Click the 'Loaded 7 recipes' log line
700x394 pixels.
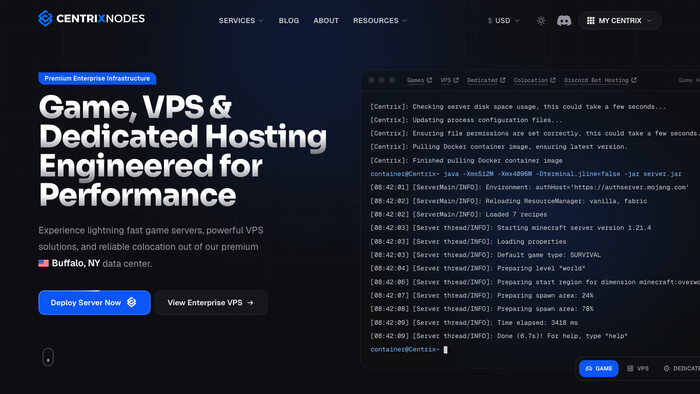(x=458, y=215)
